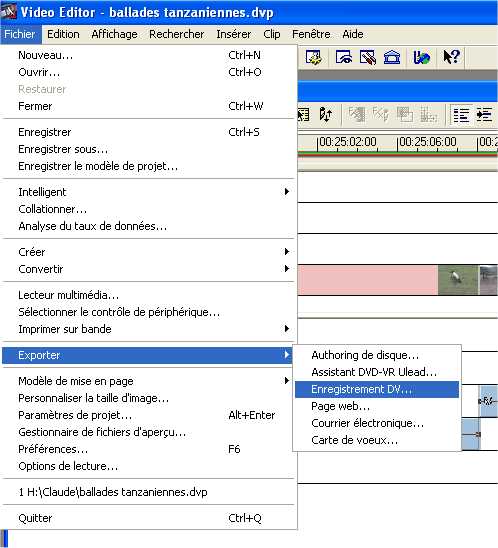Click the window with yellow star icon
Image resolution: width=498 pixels, height=548 pixels.
[313, 57]
